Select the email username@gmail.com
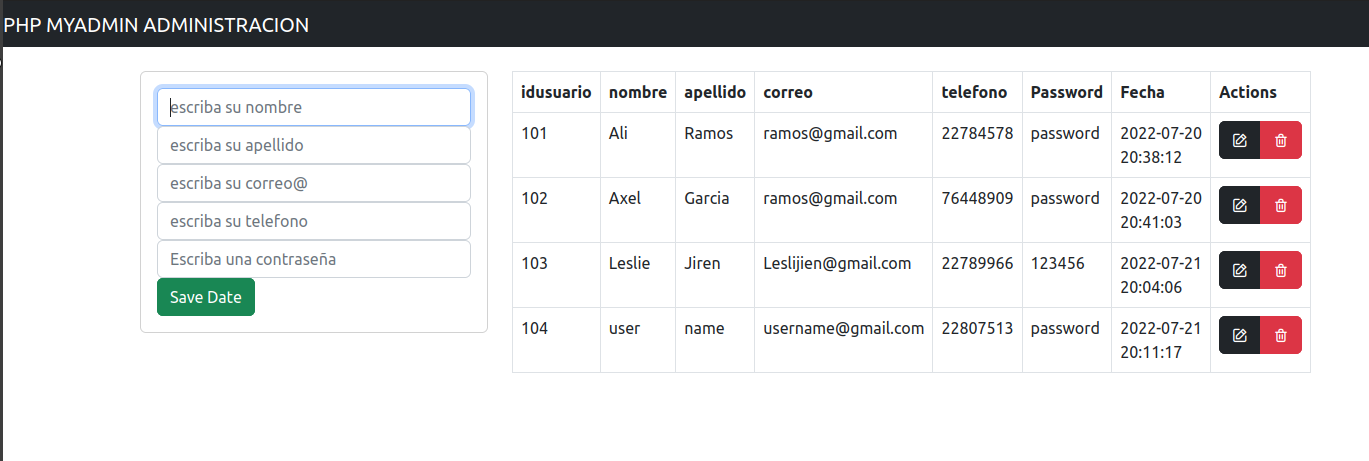Screen dimensions: 1369x461 coord(843,328)
